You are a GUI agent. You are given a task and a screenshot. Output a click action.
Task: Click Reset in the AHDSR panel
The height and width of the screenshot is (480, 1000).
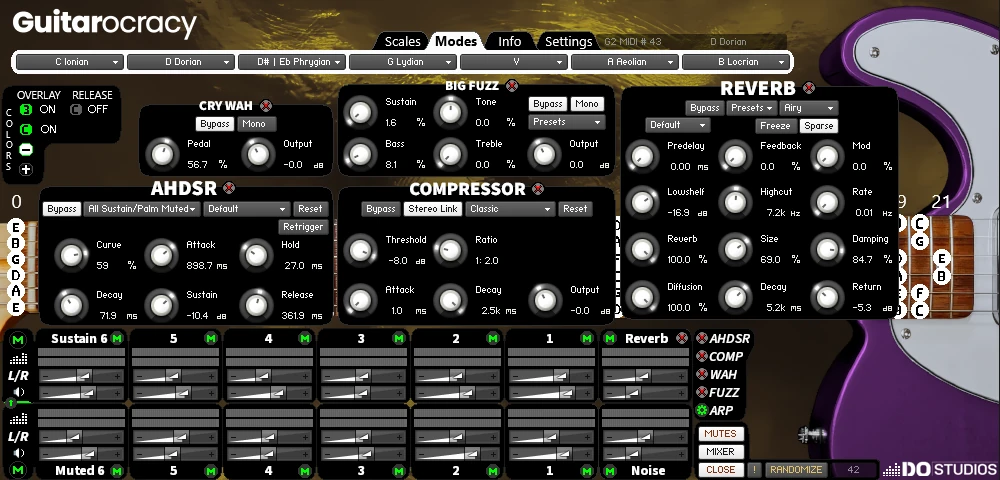[x=310, y=208]
